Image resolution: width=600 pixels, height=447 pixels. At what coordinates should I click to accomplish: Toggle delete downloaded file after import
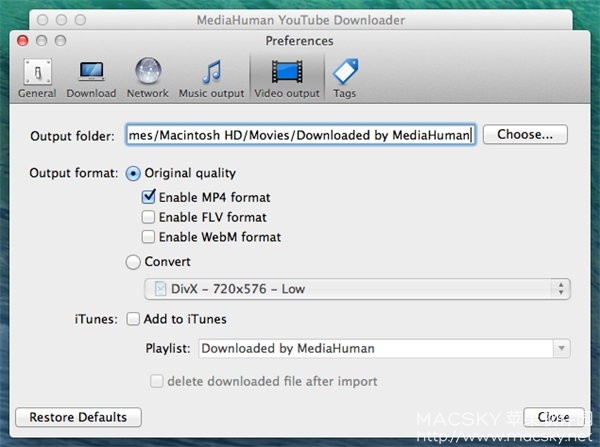(x=157, y=381)
